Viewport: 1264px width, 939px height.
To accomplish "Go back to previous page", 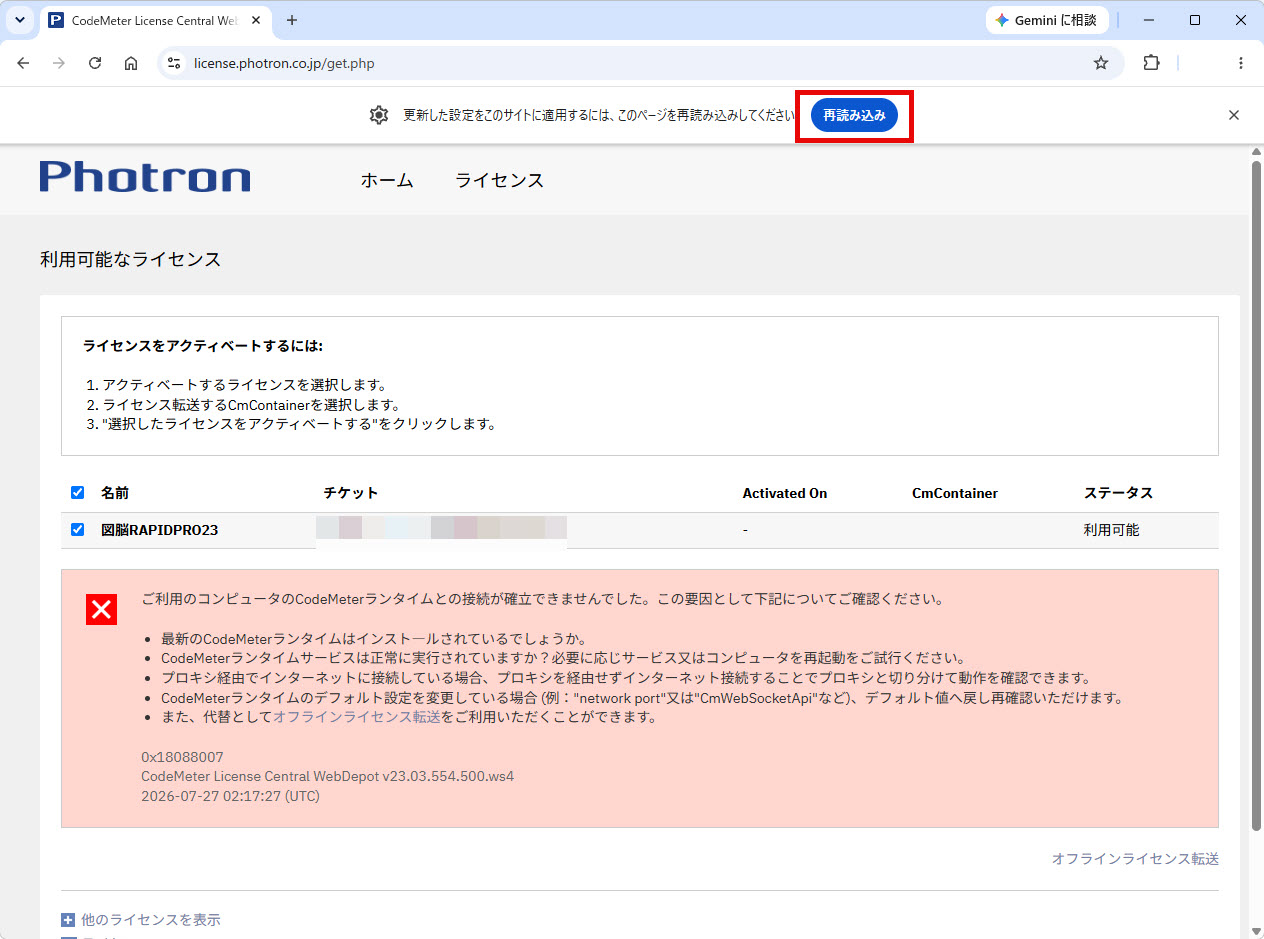I will [x=23, y=63].
